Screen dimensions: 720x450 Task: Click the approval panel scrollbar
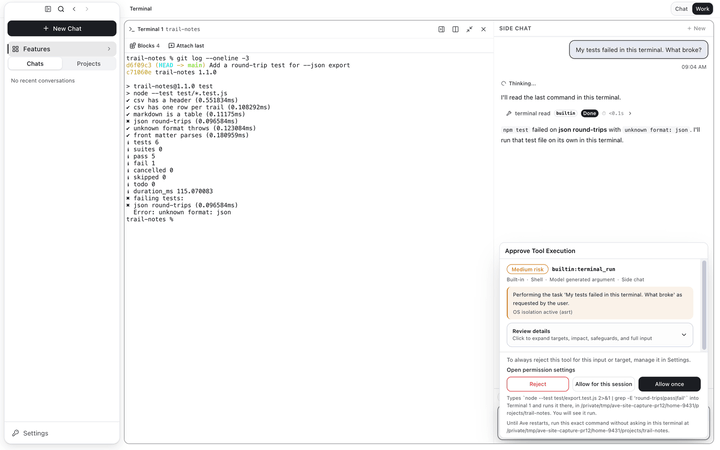coord(703,305)
